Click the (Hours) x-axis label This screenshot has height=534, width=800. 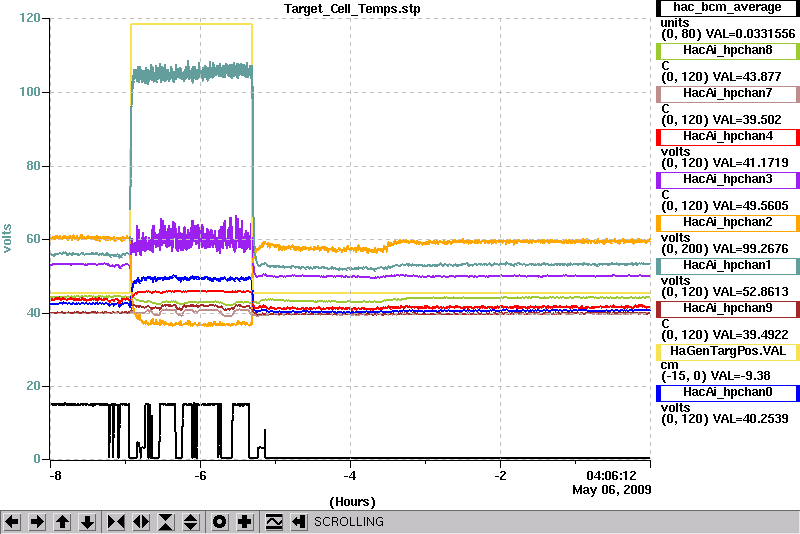click(x=353, y=502)
